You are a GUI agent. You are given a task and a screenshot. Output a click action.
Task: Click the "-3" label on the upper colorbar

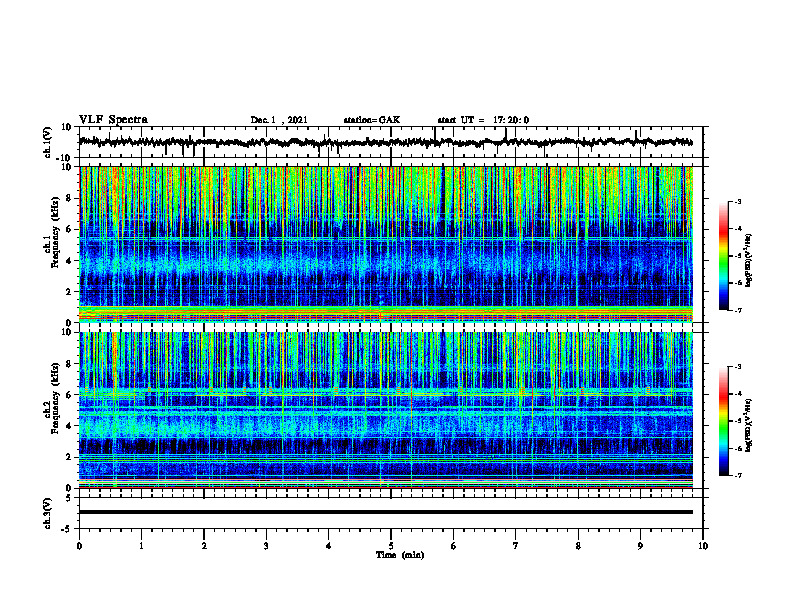pyautogui.click(x=737, y=202)
